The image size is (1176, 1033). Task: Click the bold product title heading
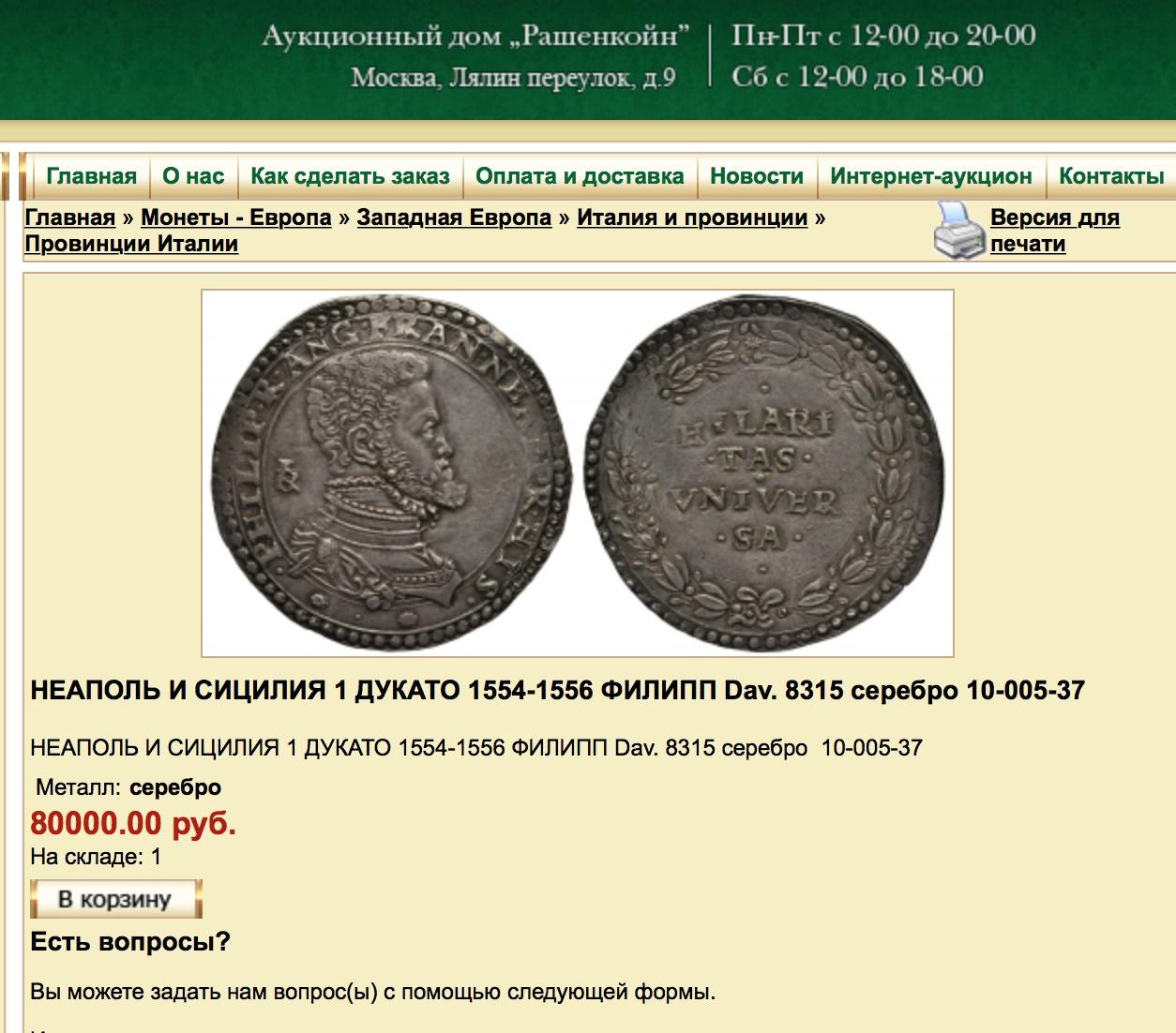tap(558, 691)
